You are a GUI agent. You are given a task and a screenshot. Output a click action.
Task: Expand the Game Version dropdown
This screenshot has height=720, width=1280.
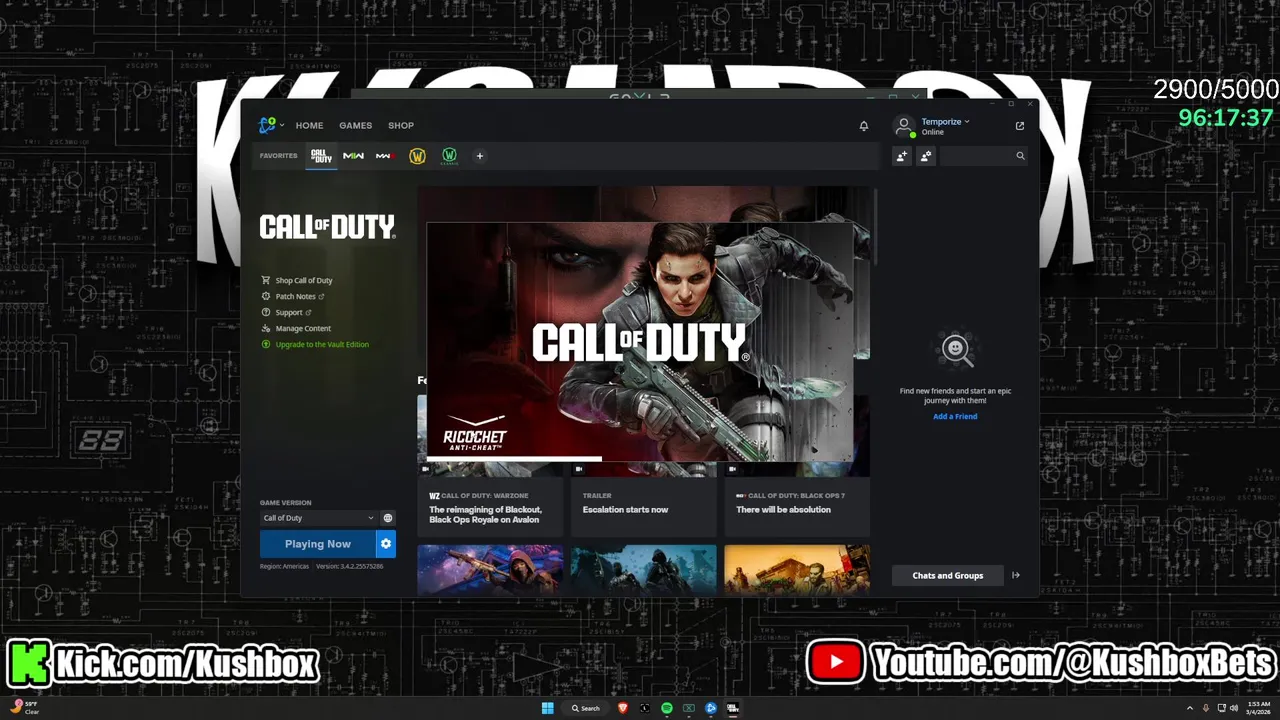[x=318, y=518]
